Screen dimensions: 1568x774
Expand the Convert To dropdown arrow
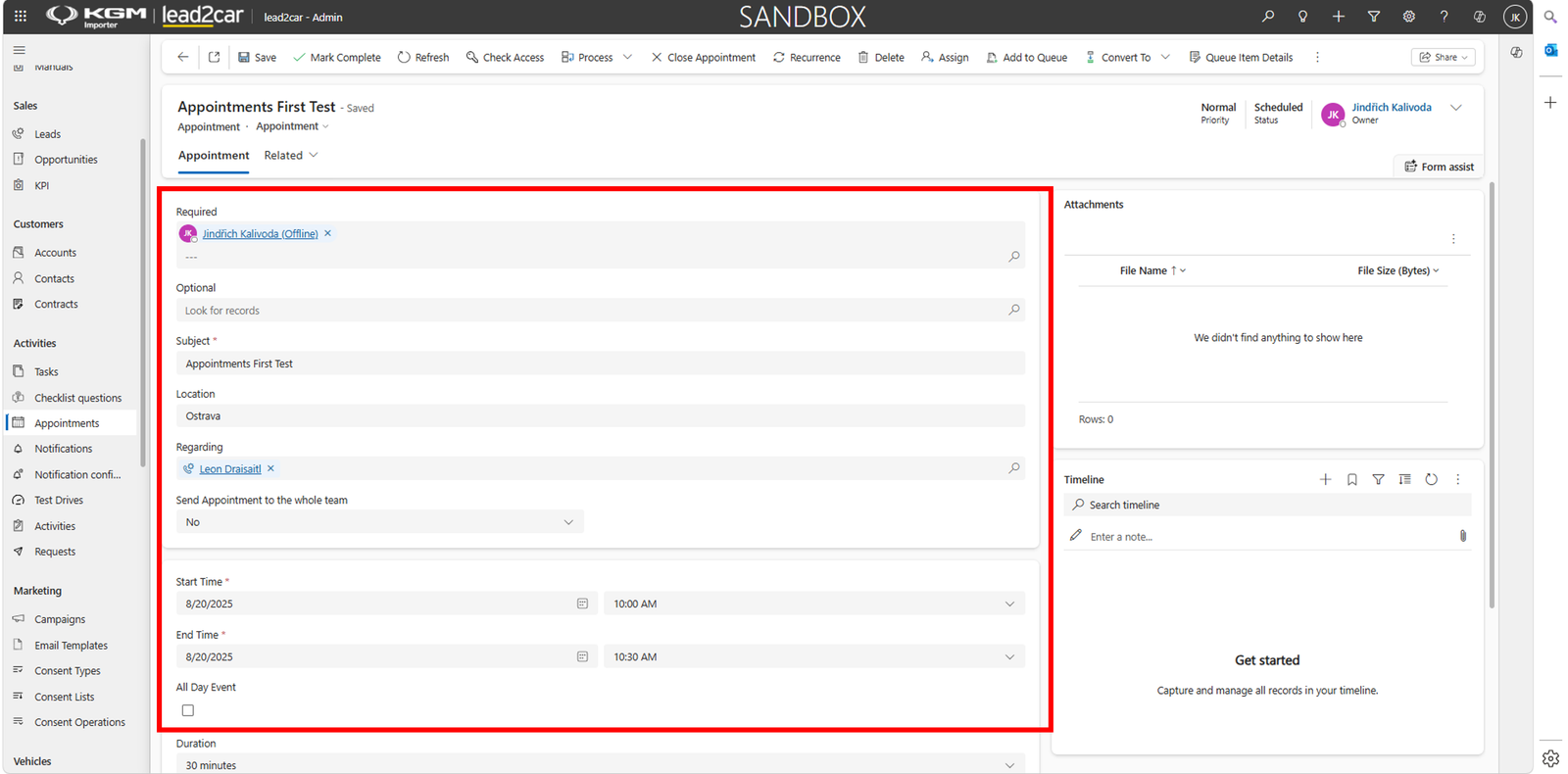1165,57
